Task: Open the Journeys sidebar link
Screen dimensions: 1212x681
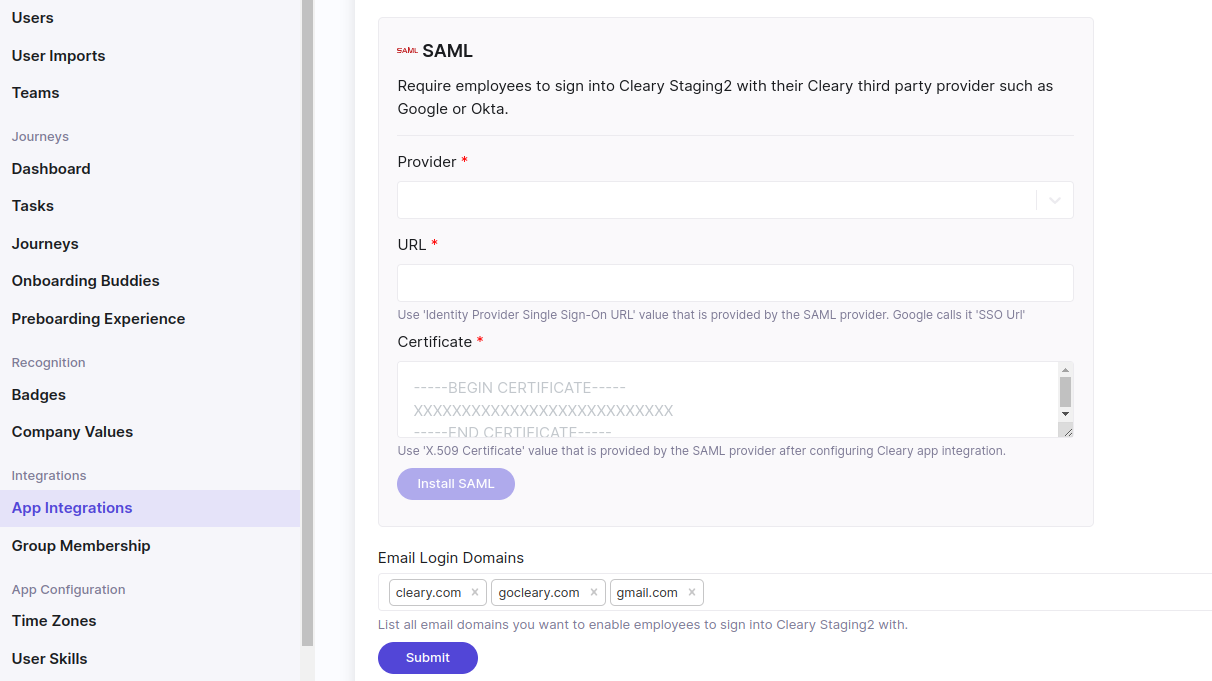Action: [45, 244]
